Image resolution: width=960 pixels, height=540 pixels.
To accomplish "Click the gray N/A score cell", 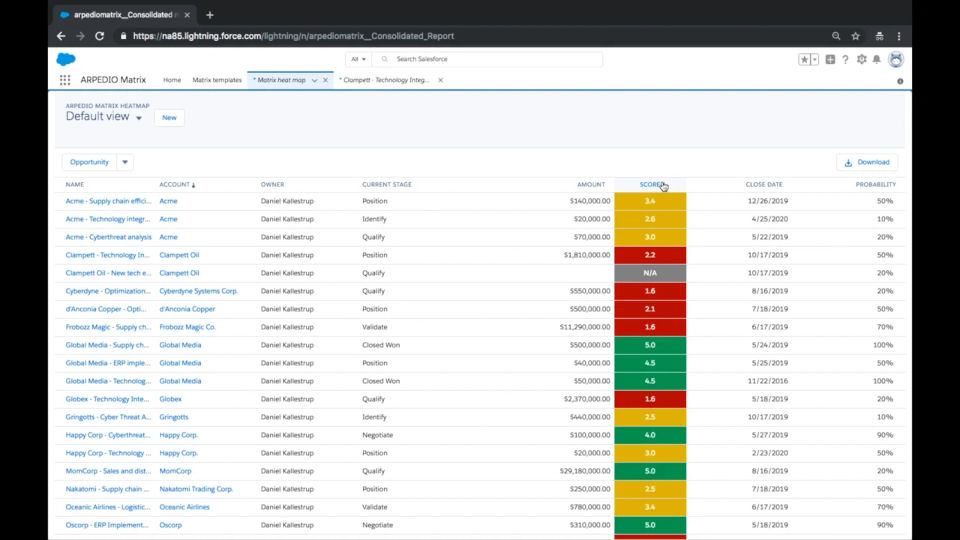I will point(650,273).
